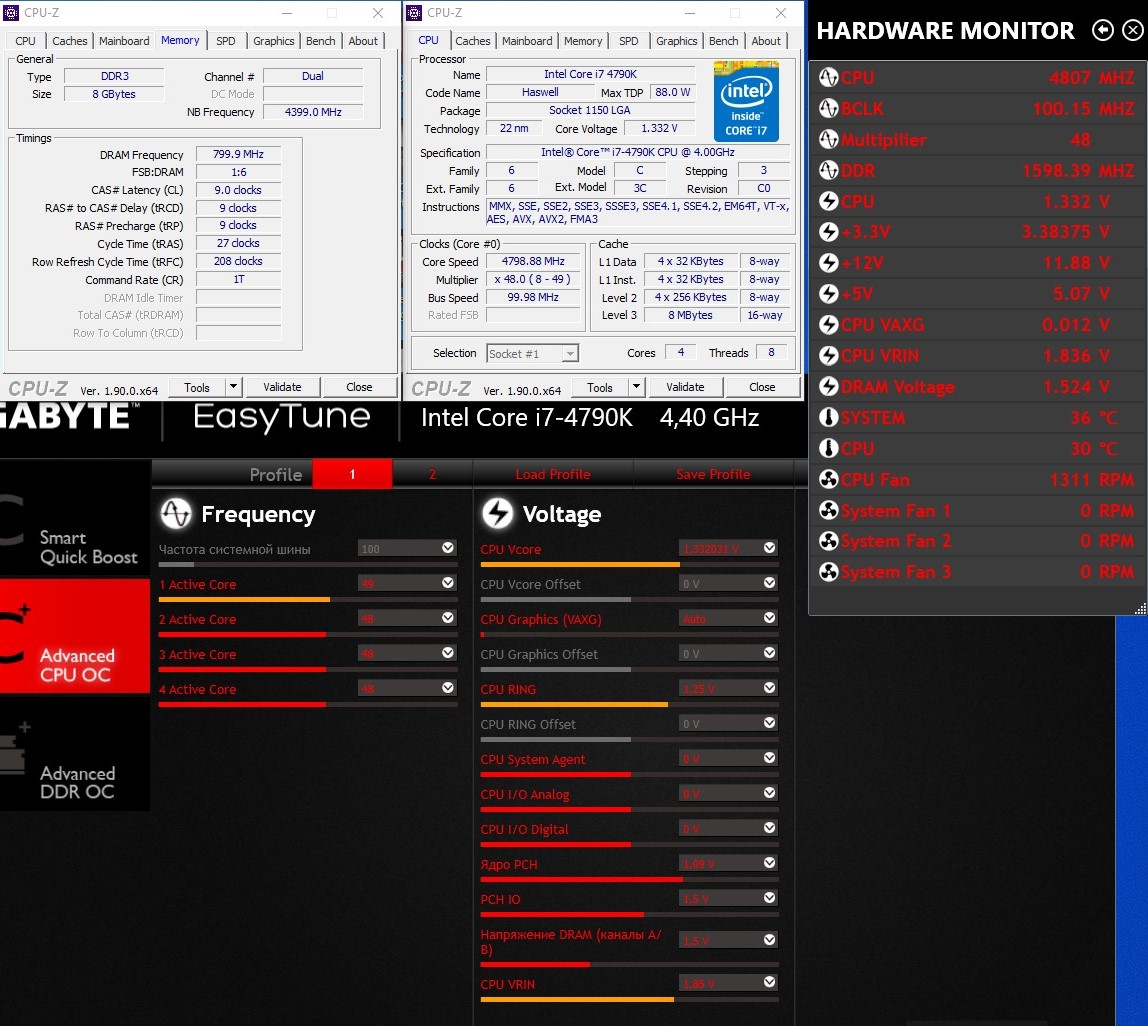The width and height of the screenshot is (1148, 1026).
Task: Expand the PCH IO voltage dropdown
Action: (x=769, y=898)
